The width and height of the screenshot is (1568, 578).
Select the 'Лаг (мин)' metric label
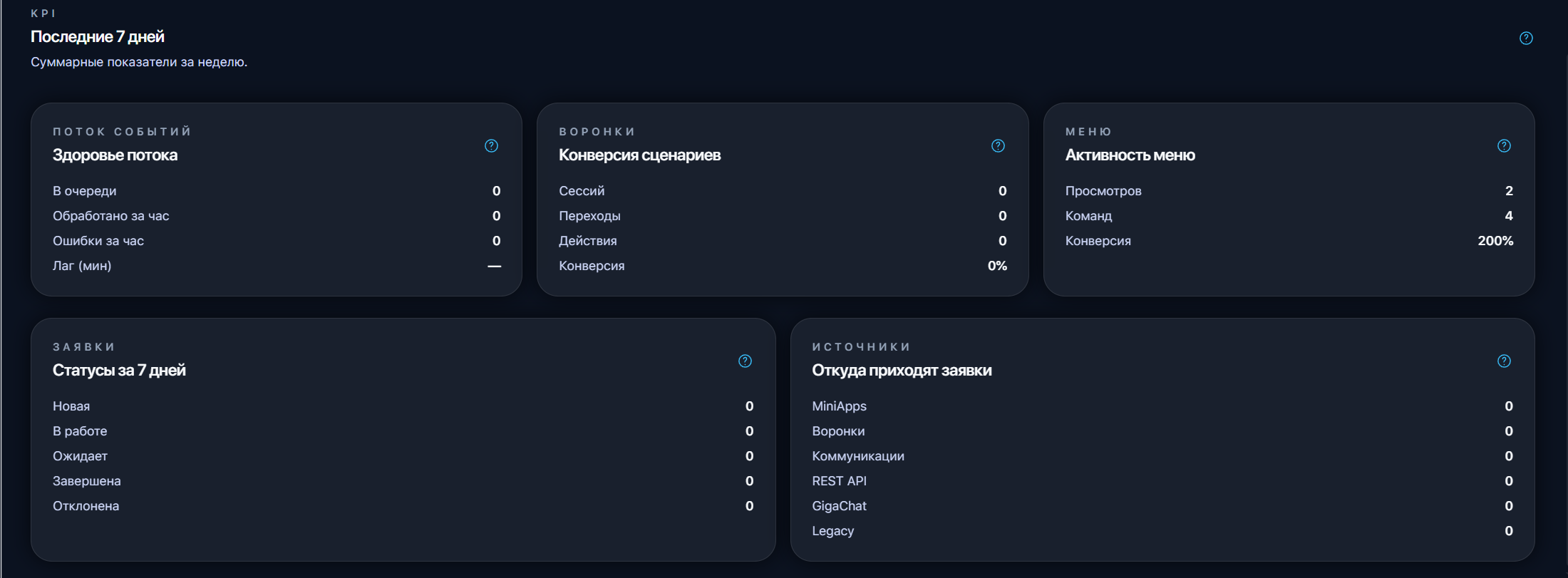82,266
